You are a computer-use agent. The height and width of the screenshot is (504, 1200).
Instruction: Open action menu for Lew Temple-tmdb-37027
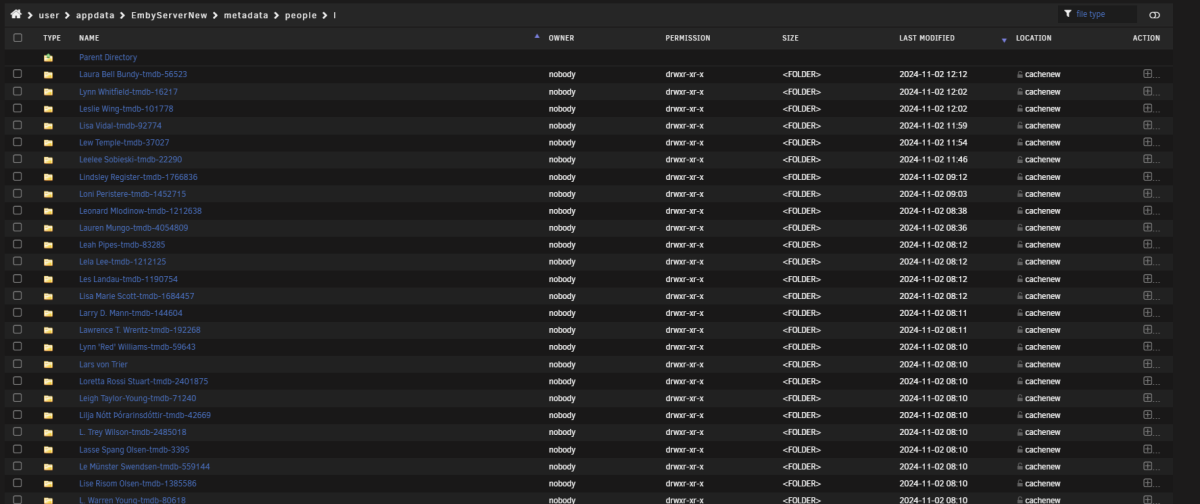click(1148, 142)
